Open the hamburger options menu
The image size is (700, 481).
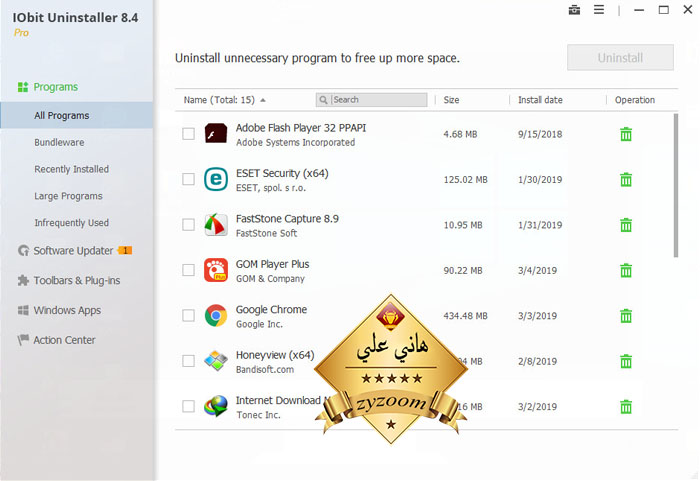(599, 10)
